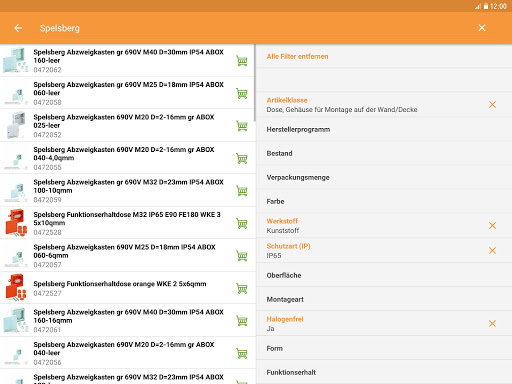512x384 pixels.
Task: Remove the Artikelklasse filter
Action: point(492,105)
